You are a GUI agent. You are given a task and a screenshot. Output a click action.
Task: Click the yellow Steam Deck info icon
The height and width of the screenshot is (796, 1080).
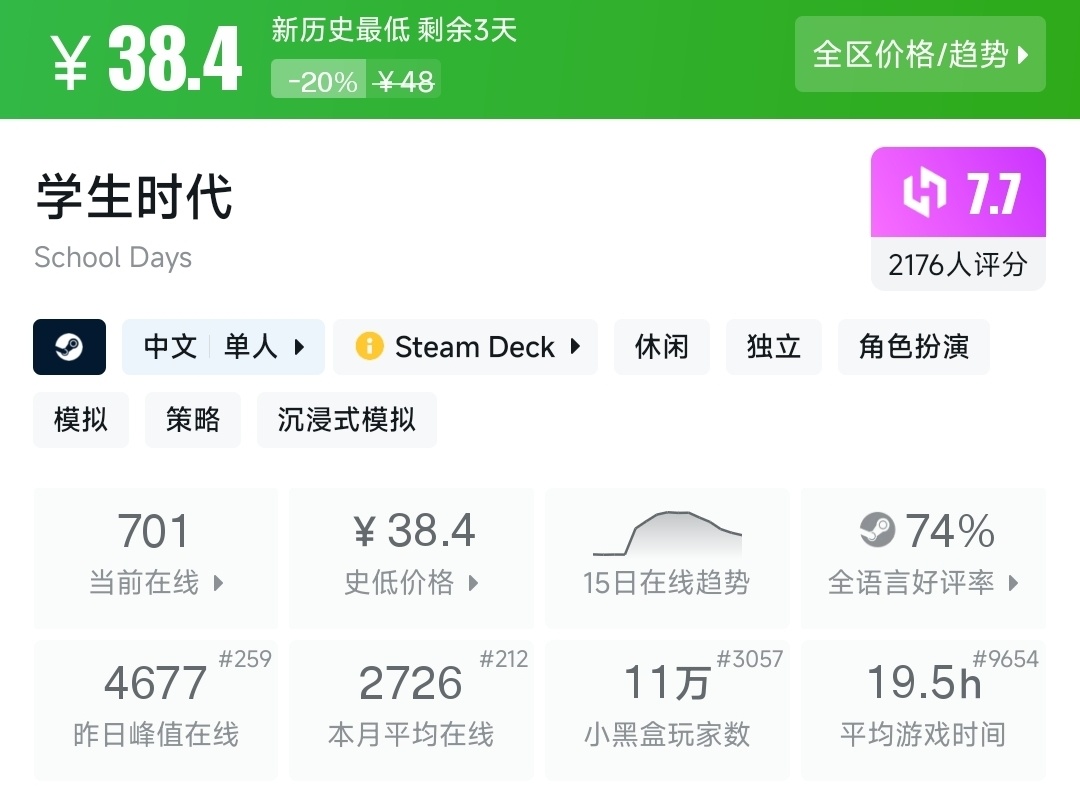click(369, 347)
